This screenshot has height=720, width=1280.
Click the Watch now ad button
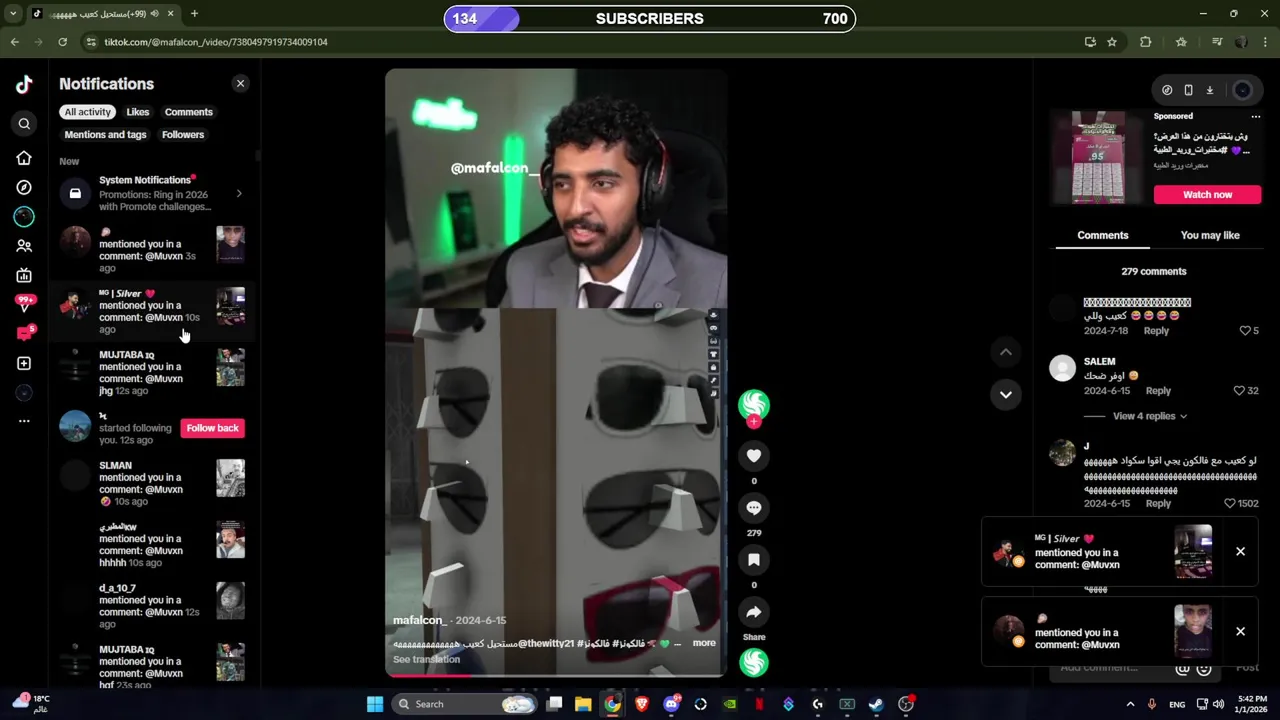1208,195
